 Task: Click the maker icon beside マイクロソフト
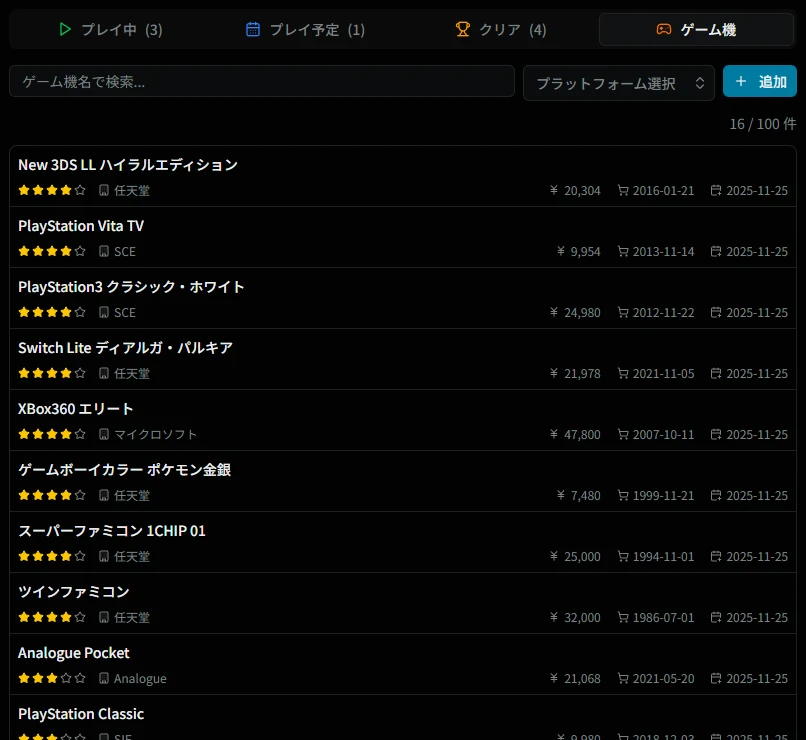click(x=104, y=434)
